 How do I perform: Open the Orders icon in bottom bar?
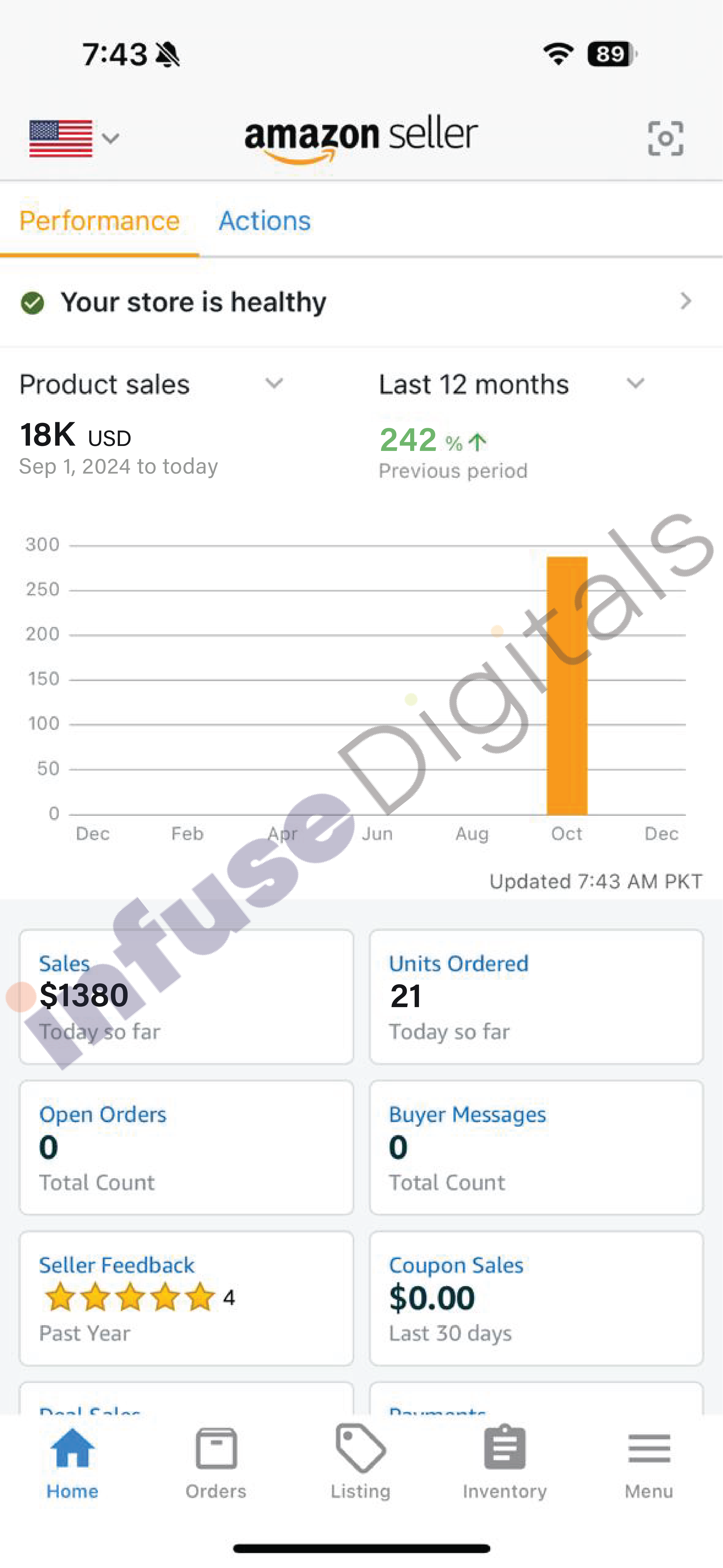click(216, 1448)
